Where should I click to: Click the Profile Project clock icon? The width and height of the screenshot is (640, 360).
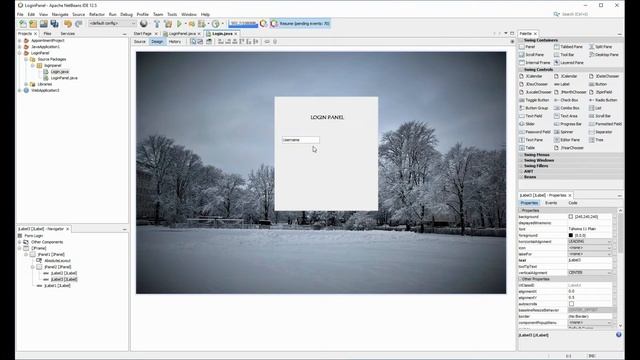pos(216,24)
